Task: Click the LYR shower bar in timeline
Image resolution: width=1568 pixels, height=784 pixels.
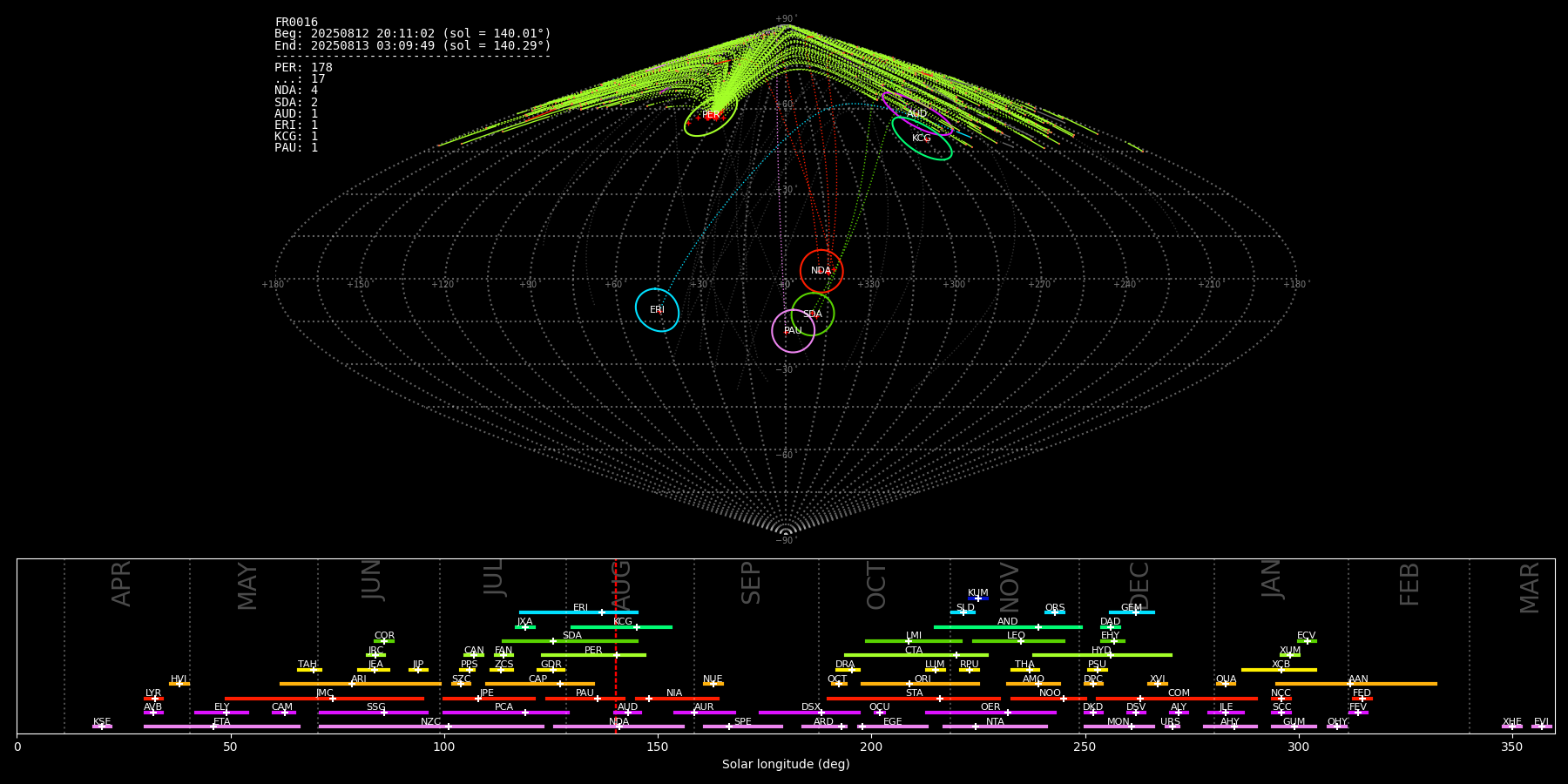Action: 153,698
